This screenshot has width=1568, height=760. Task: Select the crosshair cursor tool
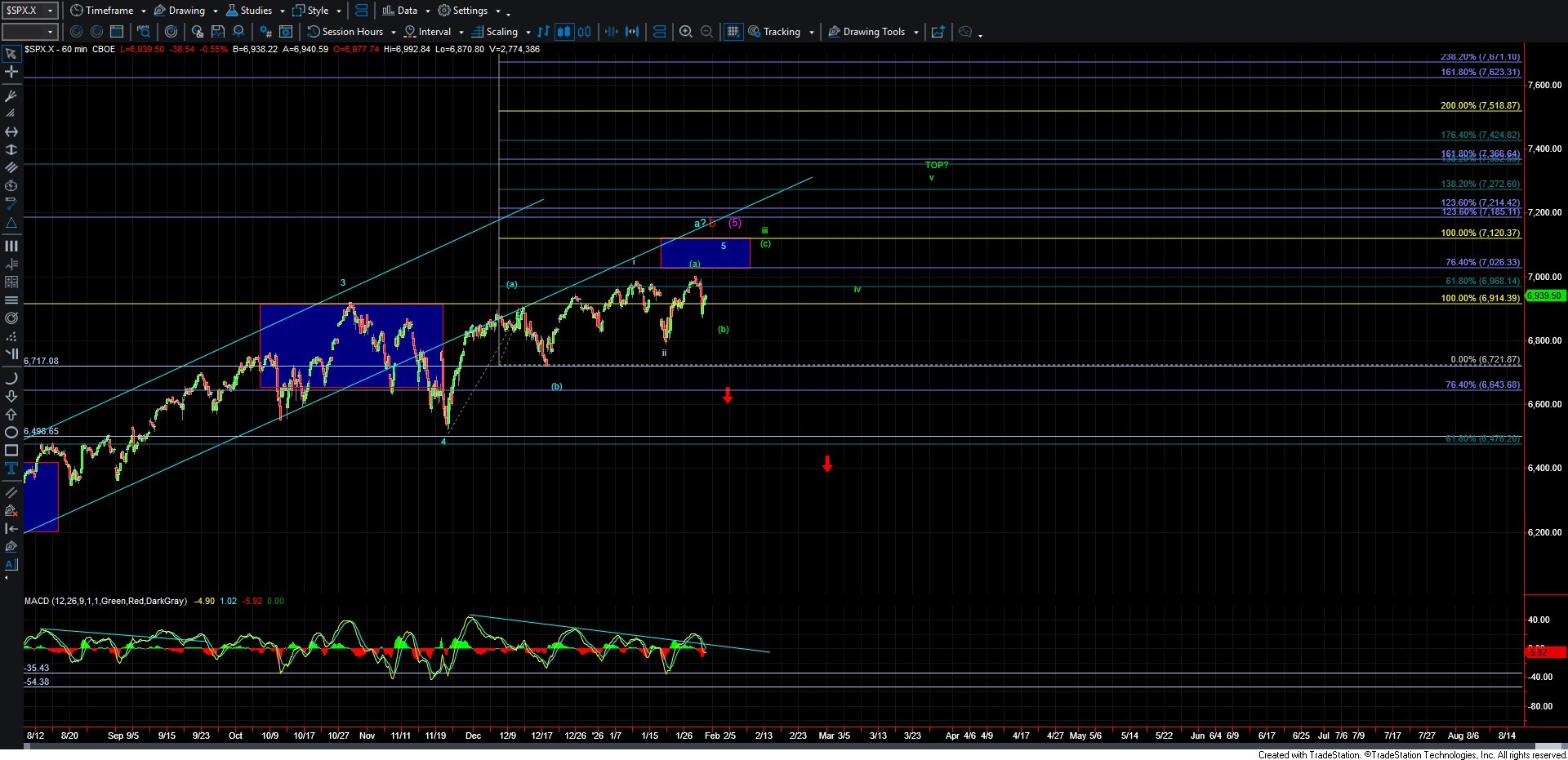[x=11, y=72]
